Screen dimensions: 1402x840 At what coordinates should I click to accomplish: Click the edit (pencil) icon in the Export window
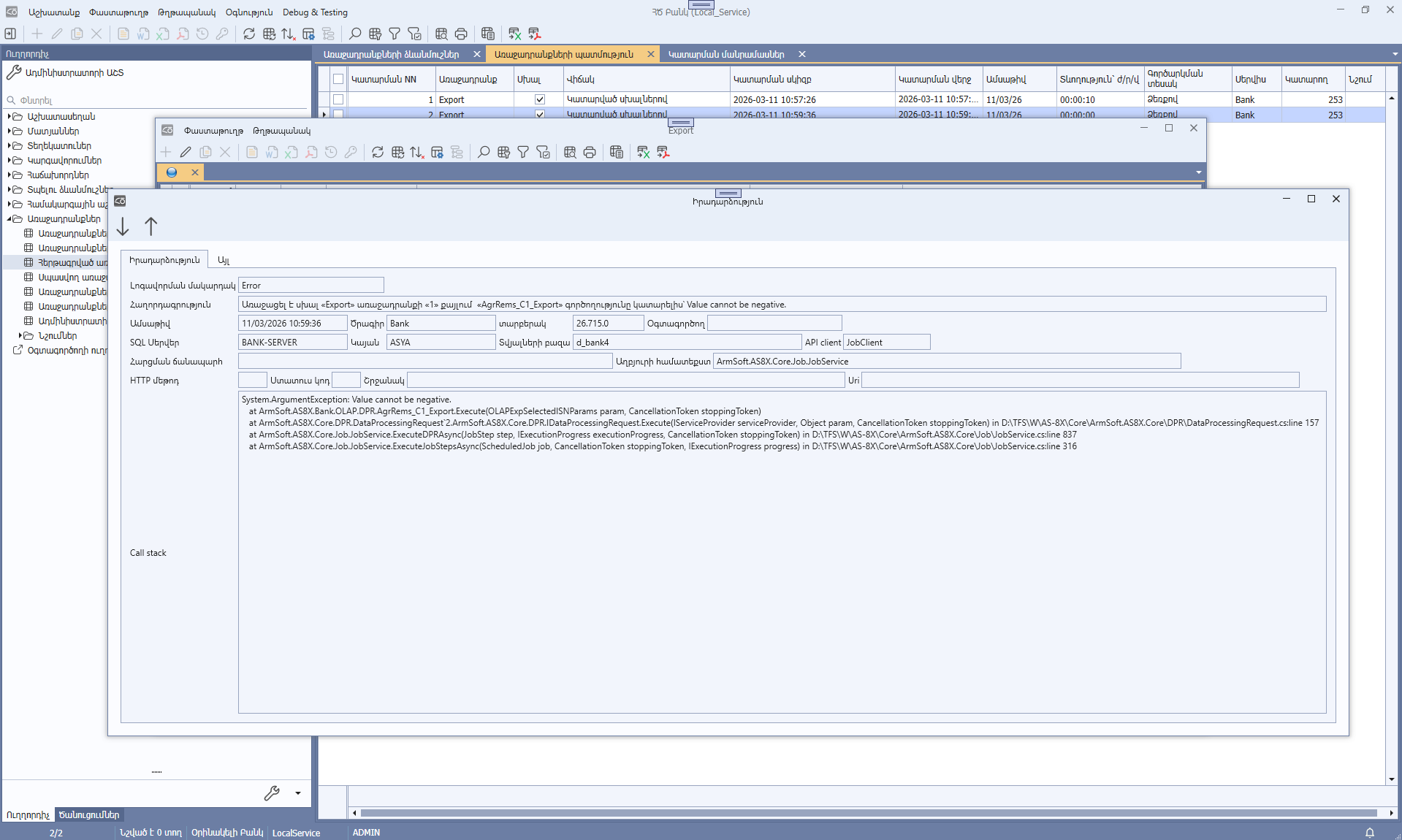(x=185, y=152)
